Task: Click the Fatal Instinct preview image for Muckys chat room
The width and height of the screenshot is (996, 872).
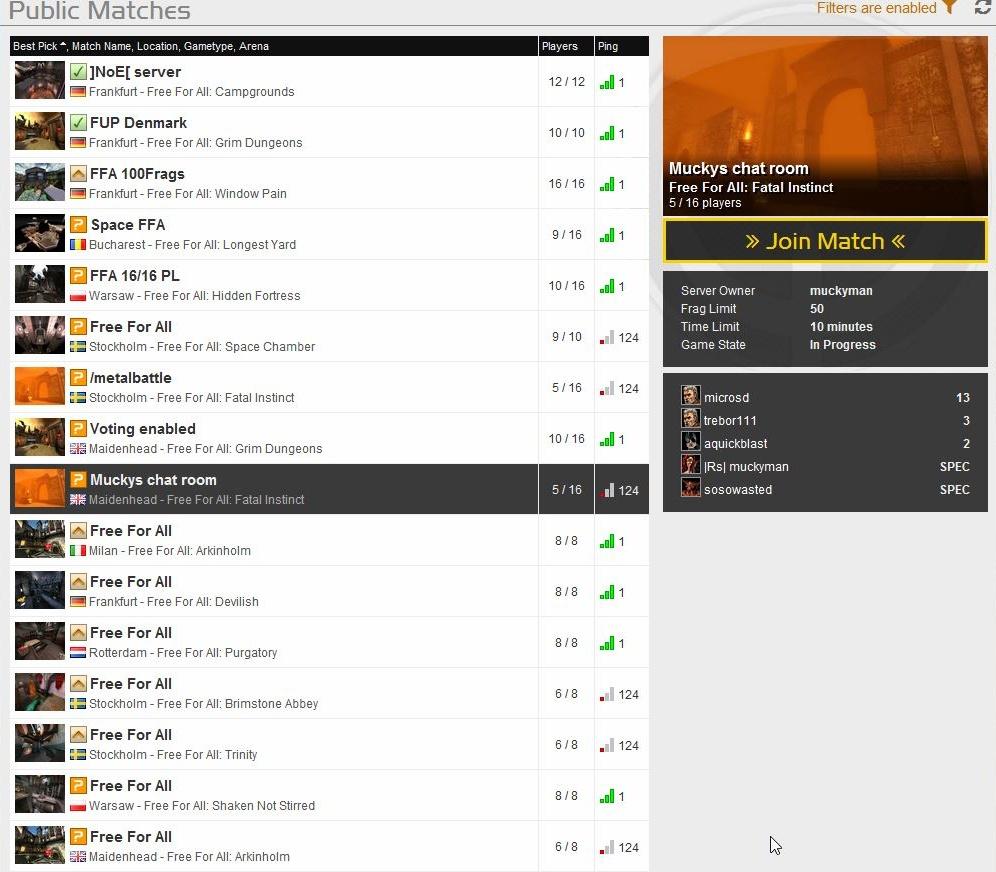Action: [x=825, y=126]
